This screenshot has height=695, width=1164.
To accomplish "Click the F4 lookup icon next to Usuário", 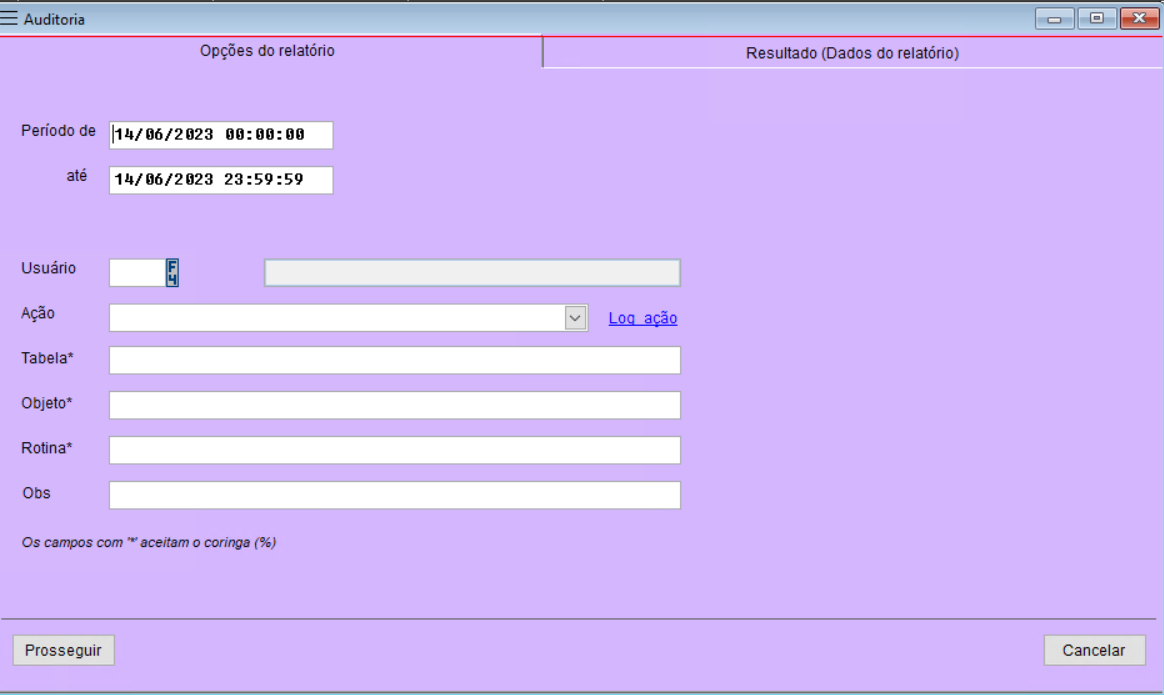I will point(172,273).
